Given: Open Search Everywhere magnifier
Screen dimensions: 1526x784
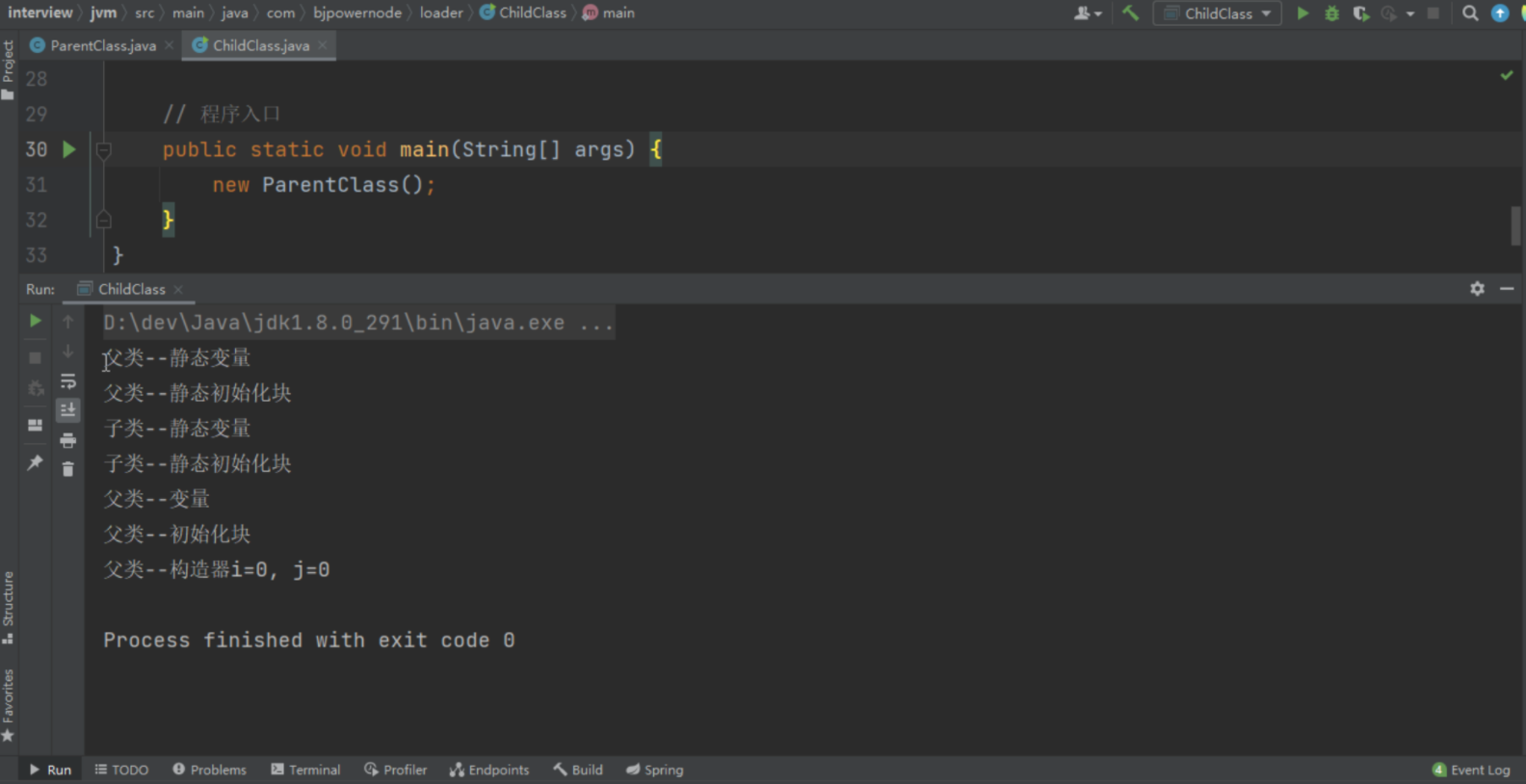Looking at the screenshot, I should click(x=1470, y=13).
